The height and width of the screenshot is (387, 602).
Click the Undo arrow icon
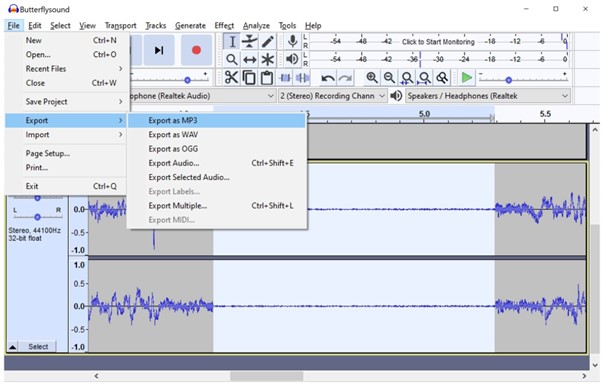[327, 78]
